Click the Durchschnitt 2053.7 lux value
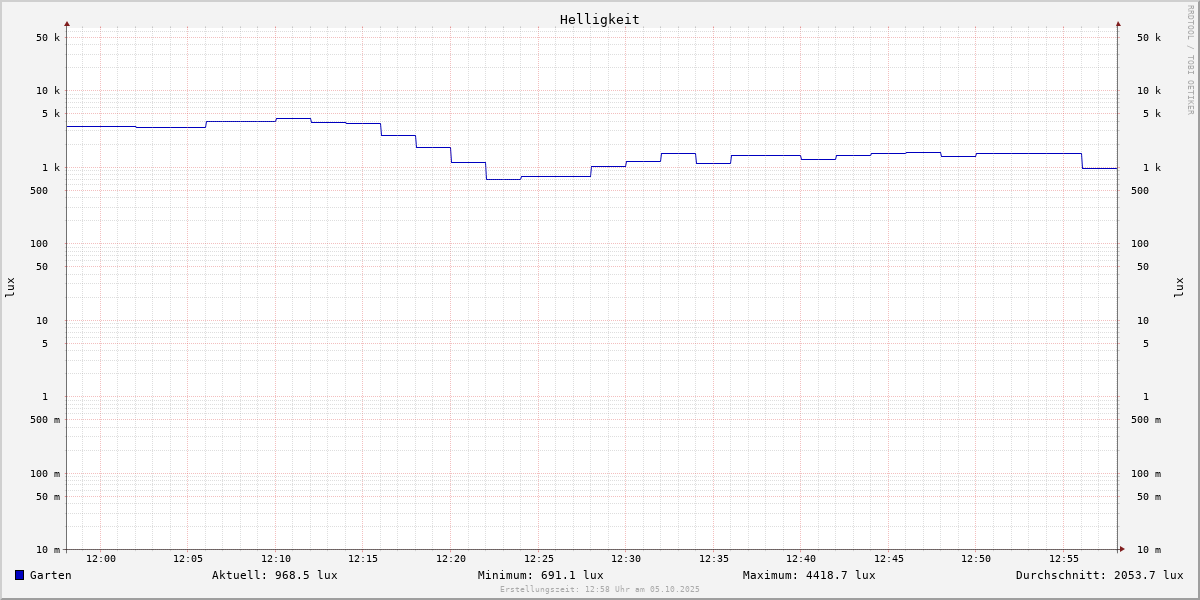Viewport: 1200px width, 600px height. tap(1099, 575)
